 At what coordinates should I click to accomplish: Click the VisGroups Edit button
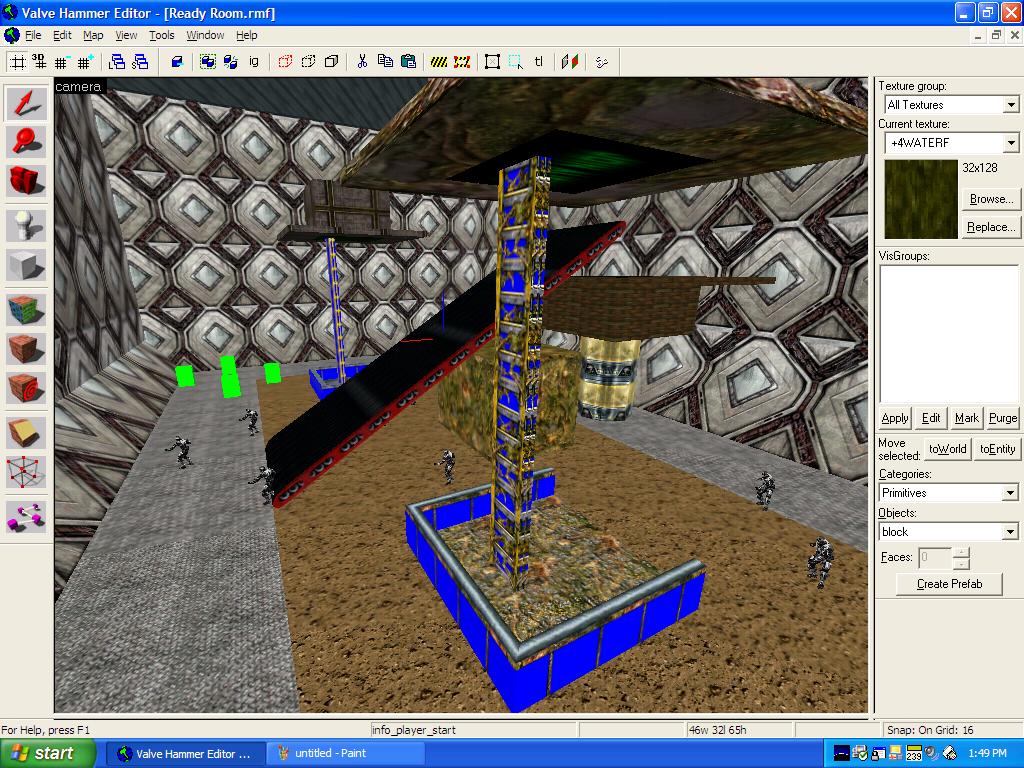pos(931,418)
